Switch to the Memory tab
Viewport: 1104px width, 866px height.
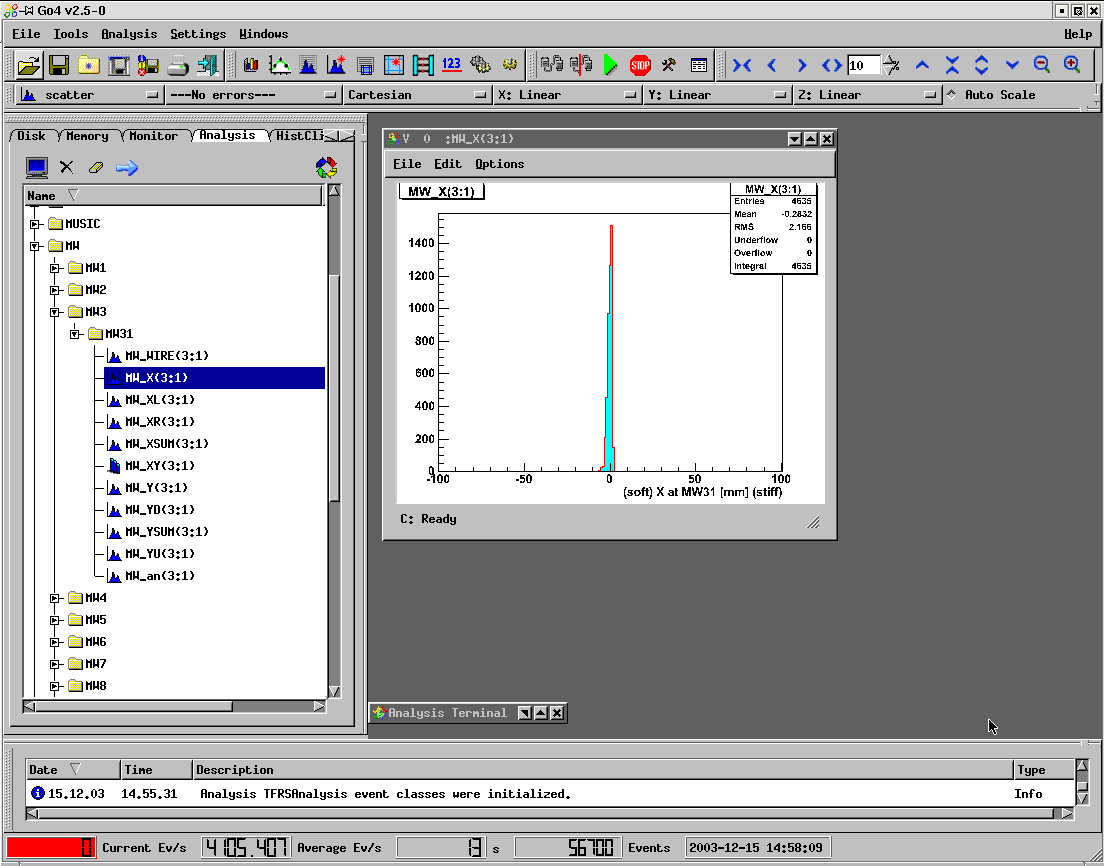click(x=87, y=136)
